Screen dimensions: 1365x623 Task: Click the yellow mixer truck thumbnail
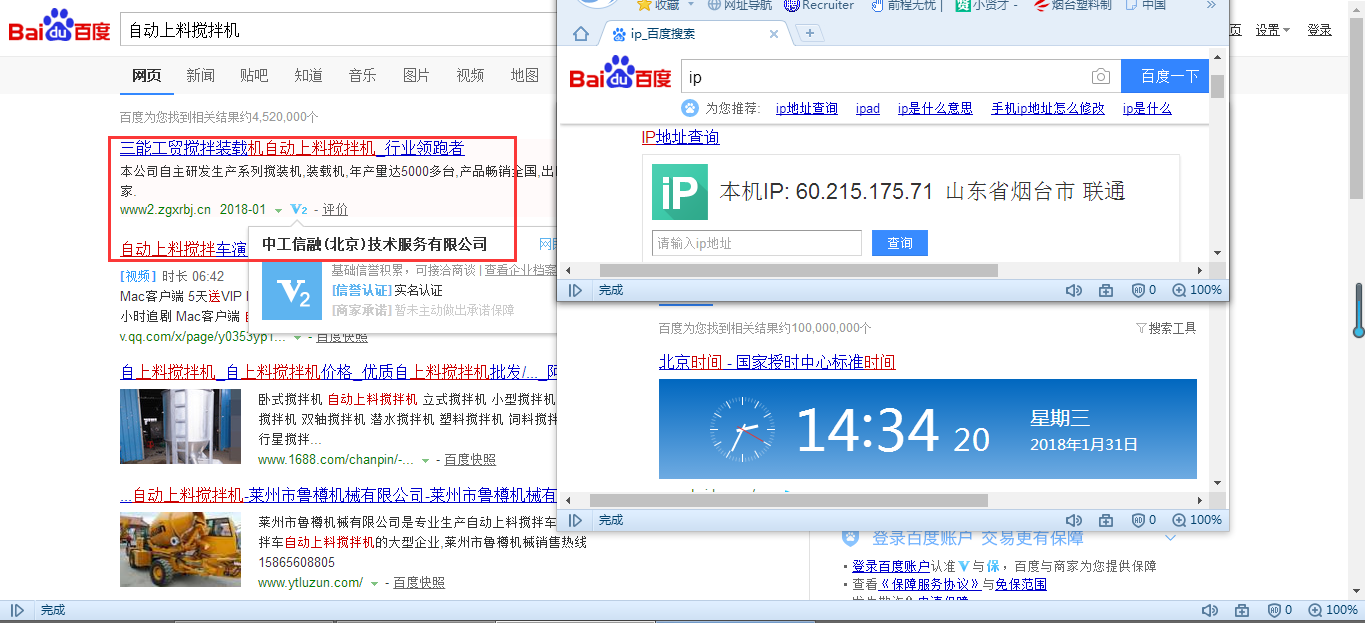pyautogui.click(x=180, y=550)
